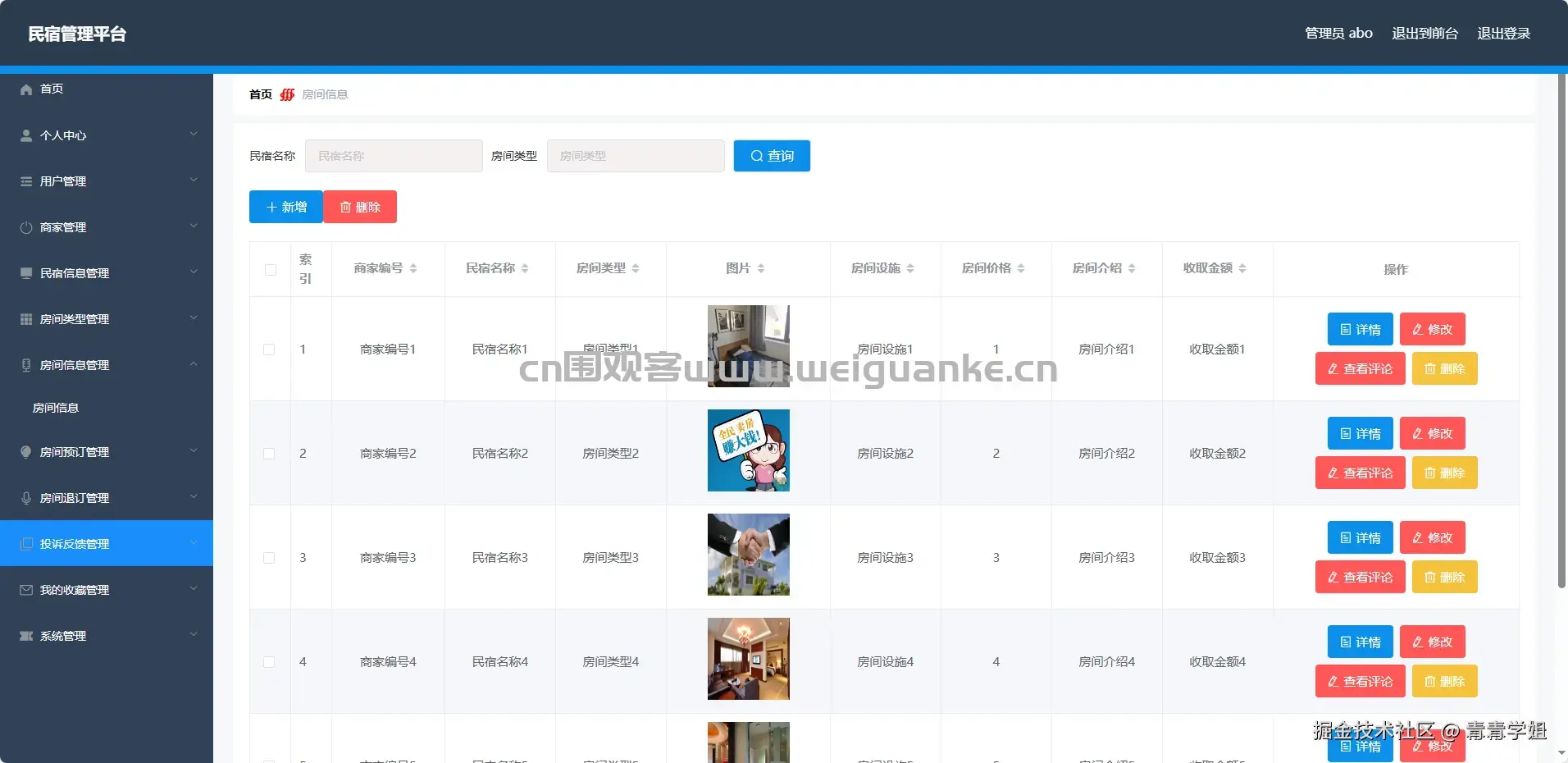Click the 查询 search button
1568x763 pixels.
[772, 156]
